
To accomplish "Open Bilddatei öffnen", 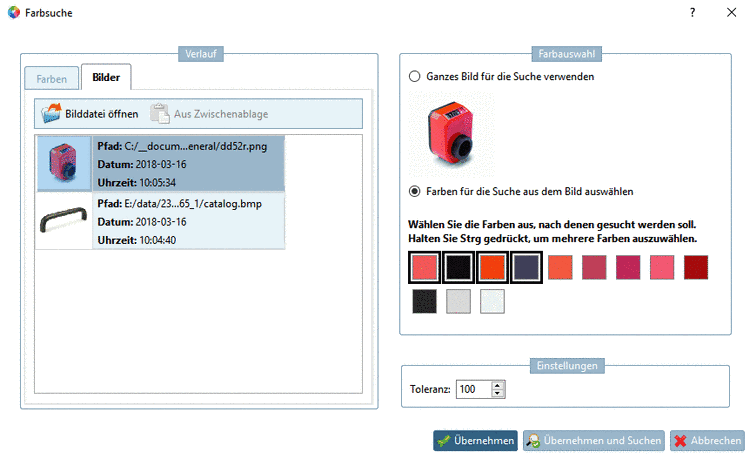I will (89, 114).
